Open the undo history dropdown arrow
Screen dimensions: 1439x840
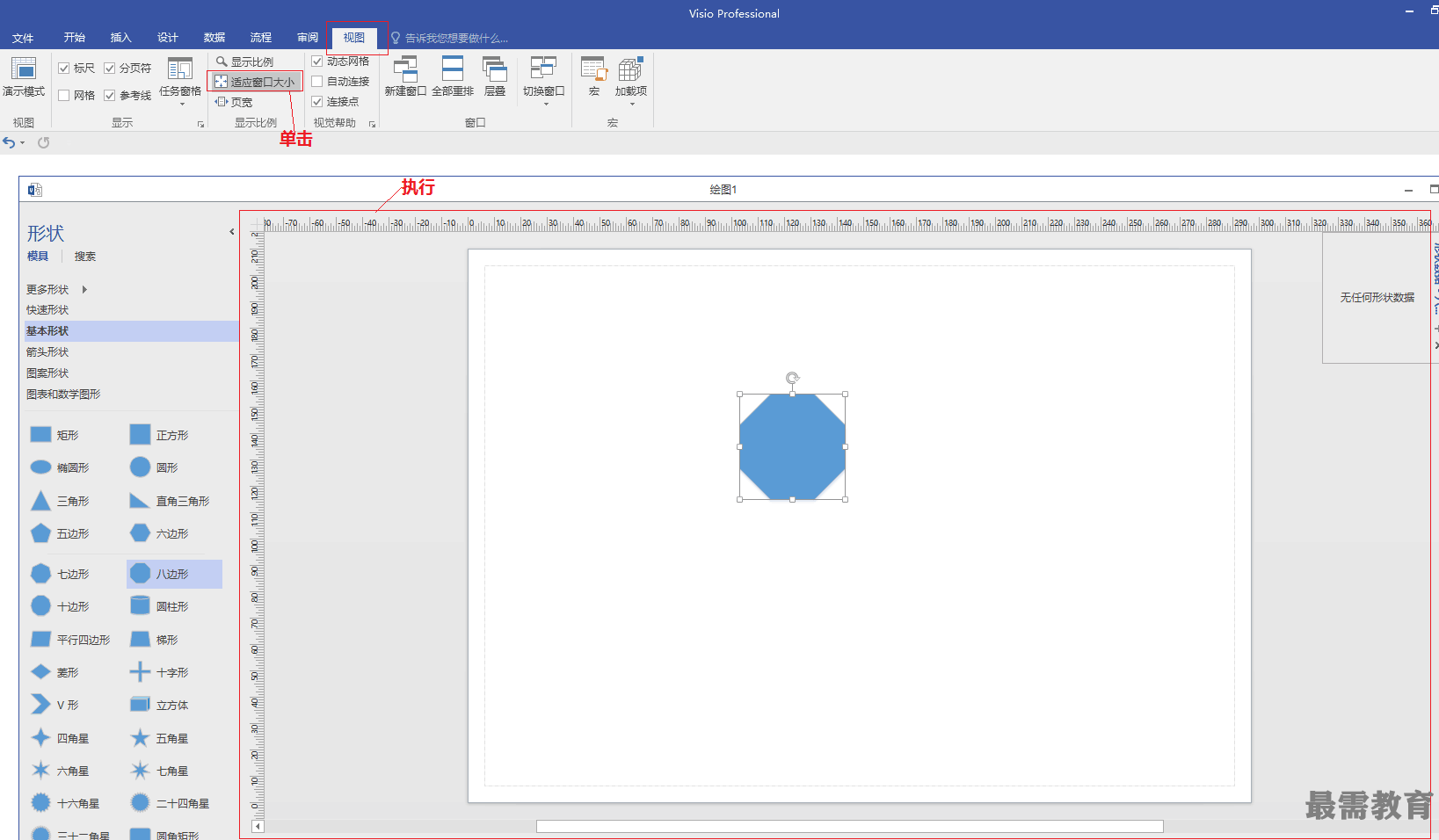coord(22,143)
